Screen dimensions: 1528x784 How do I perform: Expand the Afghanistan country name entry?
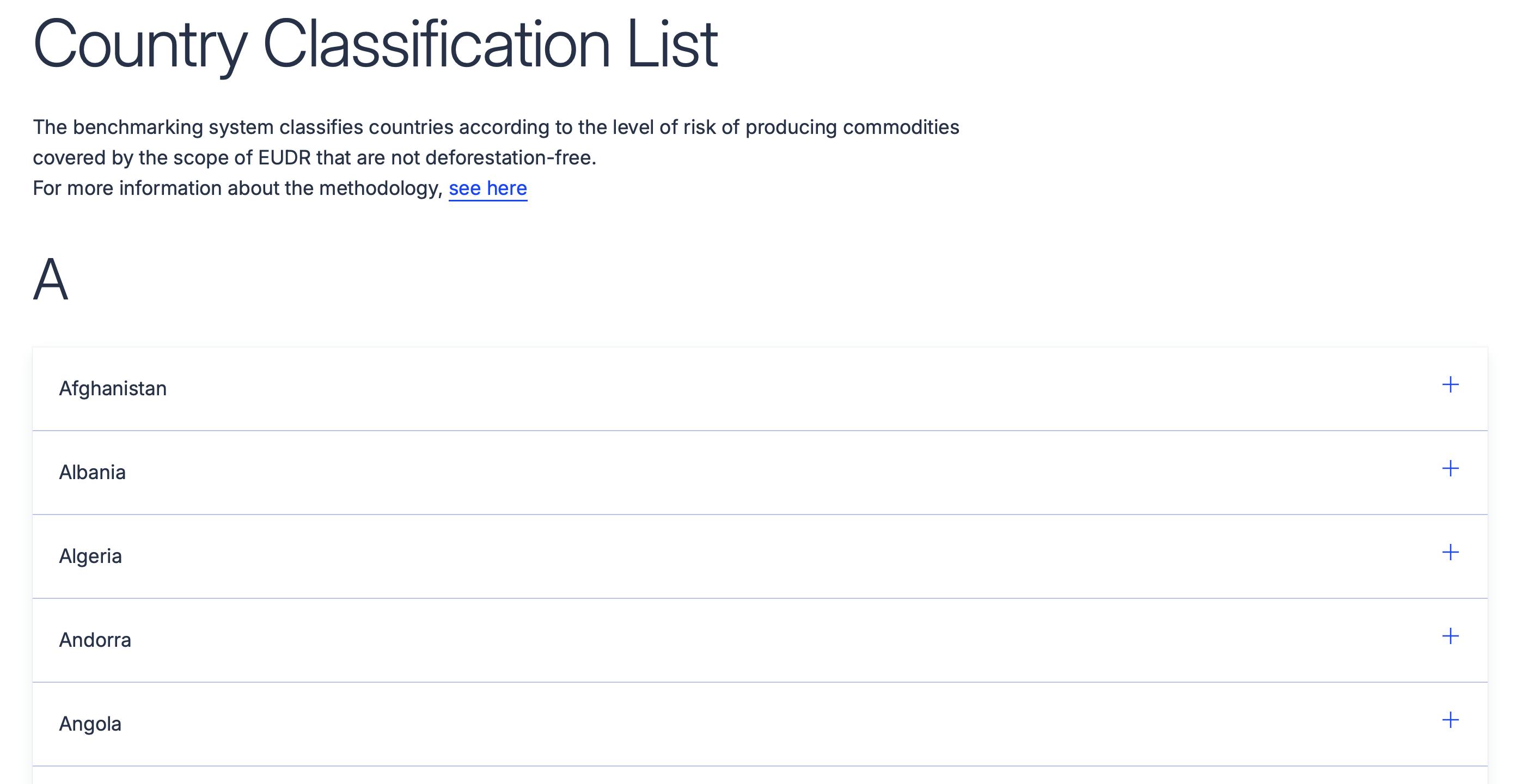pyautogui.click(x=113, y=388)
